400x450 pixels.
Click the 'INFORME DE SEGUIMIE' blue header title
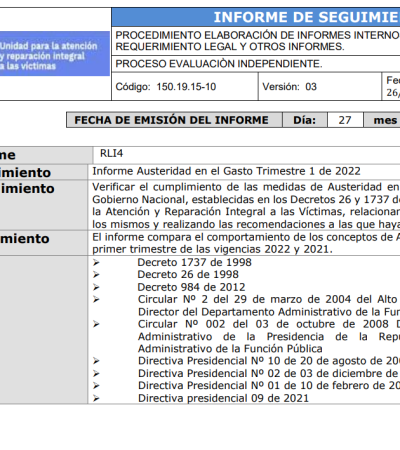(307, 17)
